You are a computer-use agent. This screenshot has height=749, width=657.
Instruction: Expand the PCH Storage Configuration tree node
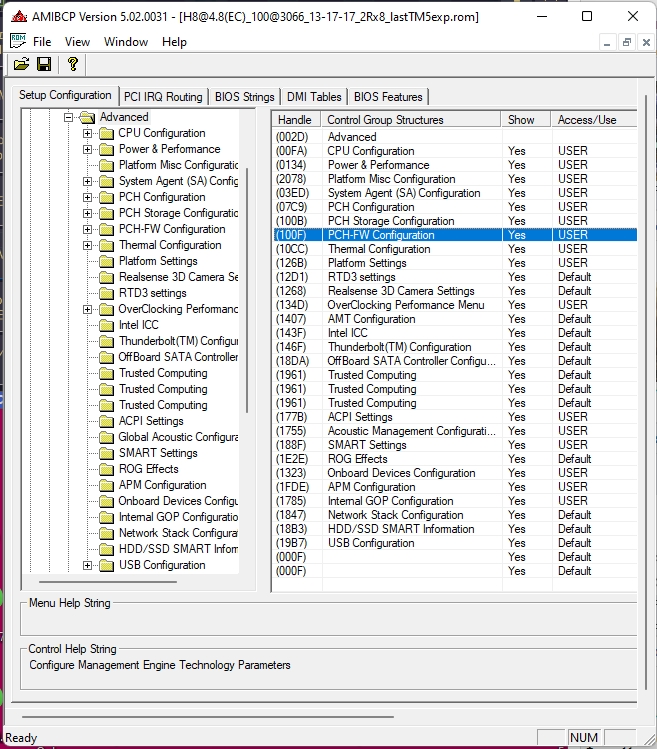click(x=87, y=214)
